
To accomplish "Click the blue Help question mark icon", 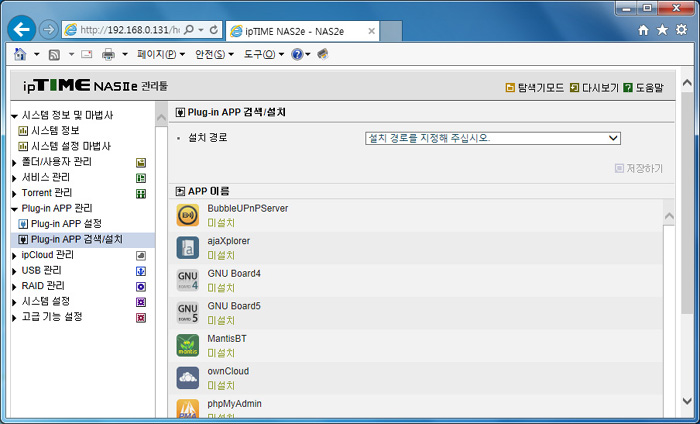I will click(x=297, y=54).
